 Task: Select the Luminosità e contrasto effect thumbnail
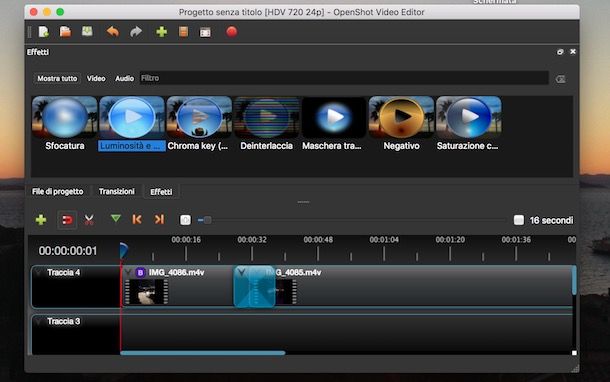tap(132, 117)
